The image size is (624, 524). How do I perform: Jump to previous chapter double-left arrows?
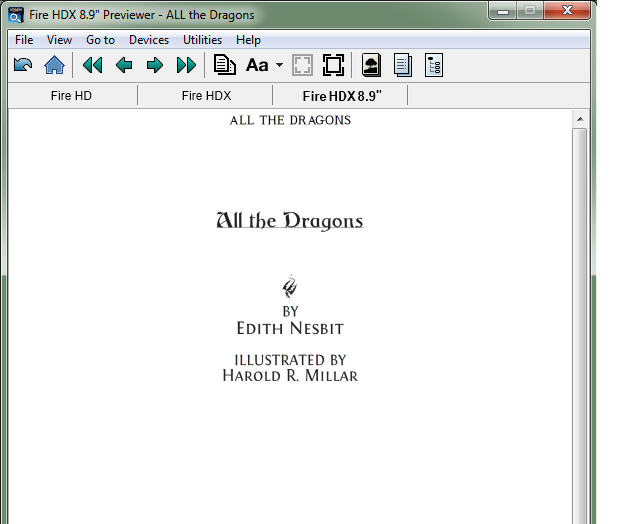click(x=93, y=65)
